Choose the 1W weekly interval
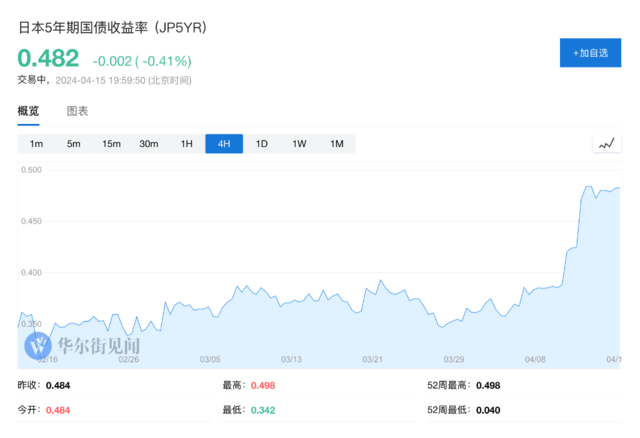The height and width of the screenshot is (438, 640). coord(299,144)
